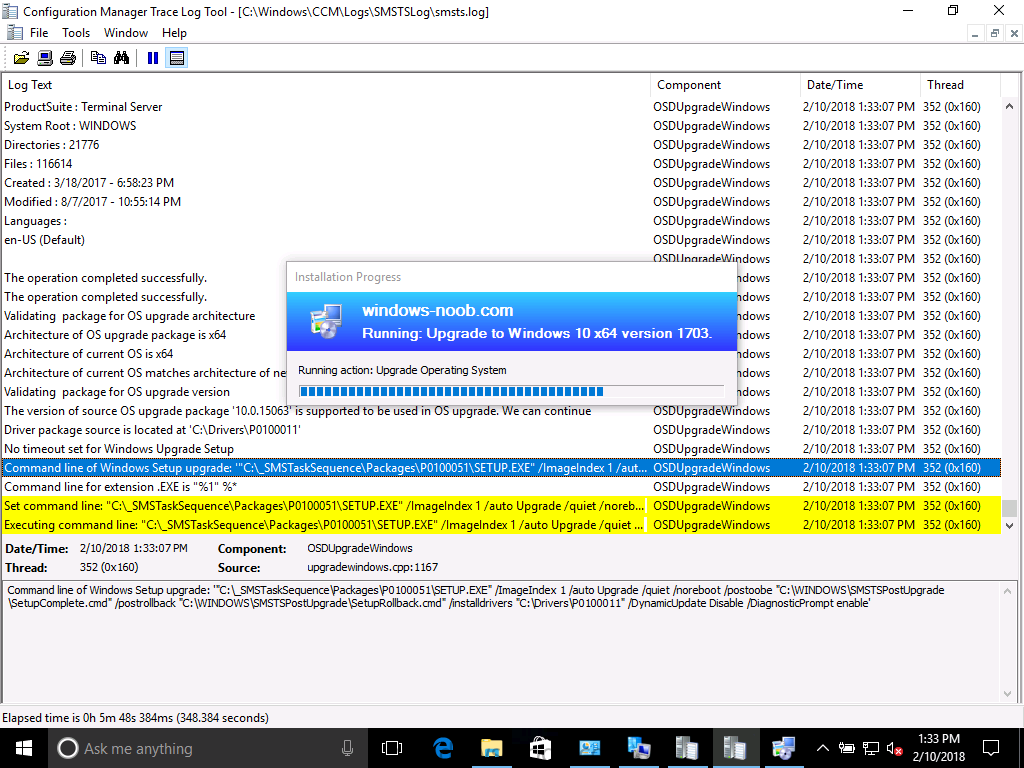This screenshot has height=768, width=1024.
Task: Open the Help menu
Action: (174, 33)
